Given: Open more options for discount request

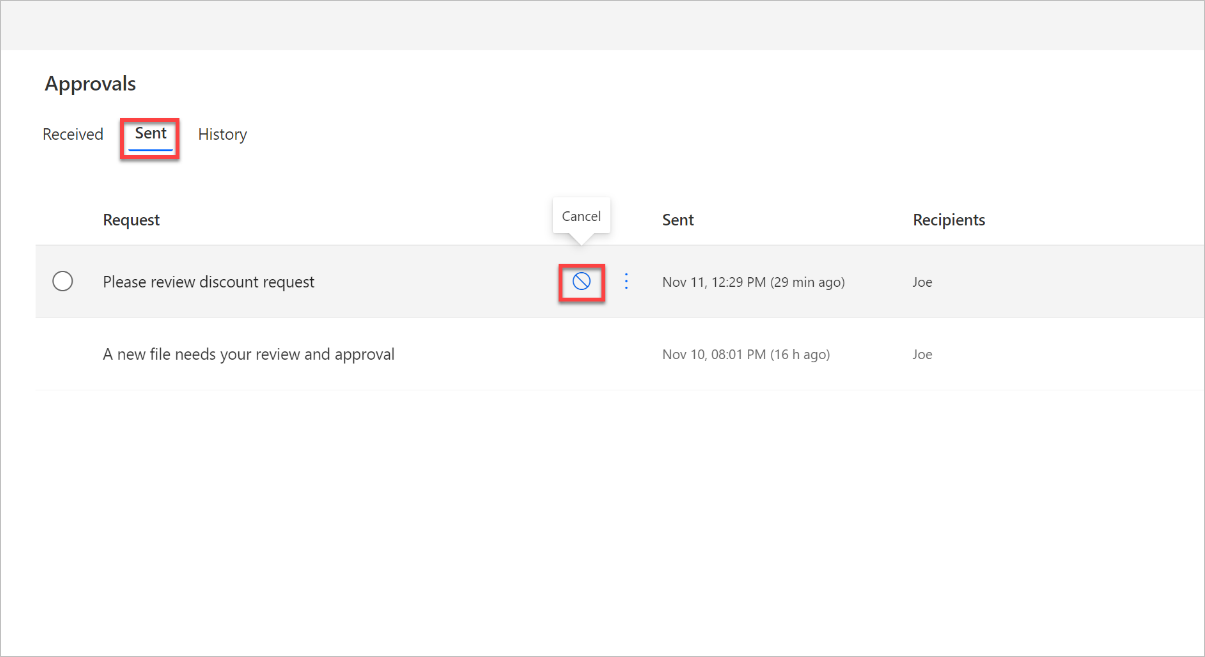Looking at the screenshot, I should click(x=627, y=282).
